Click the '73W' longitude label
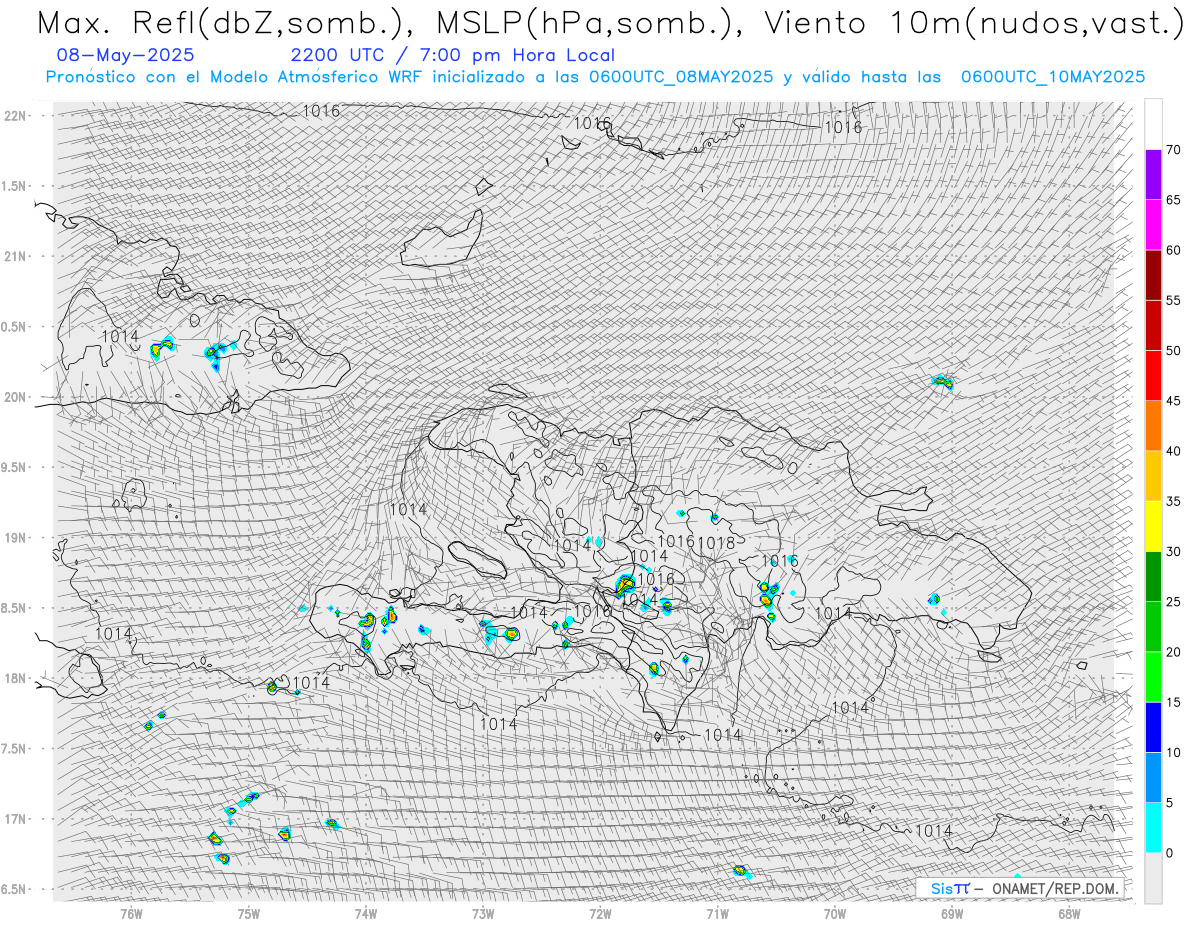 click(x=483, y=913)
